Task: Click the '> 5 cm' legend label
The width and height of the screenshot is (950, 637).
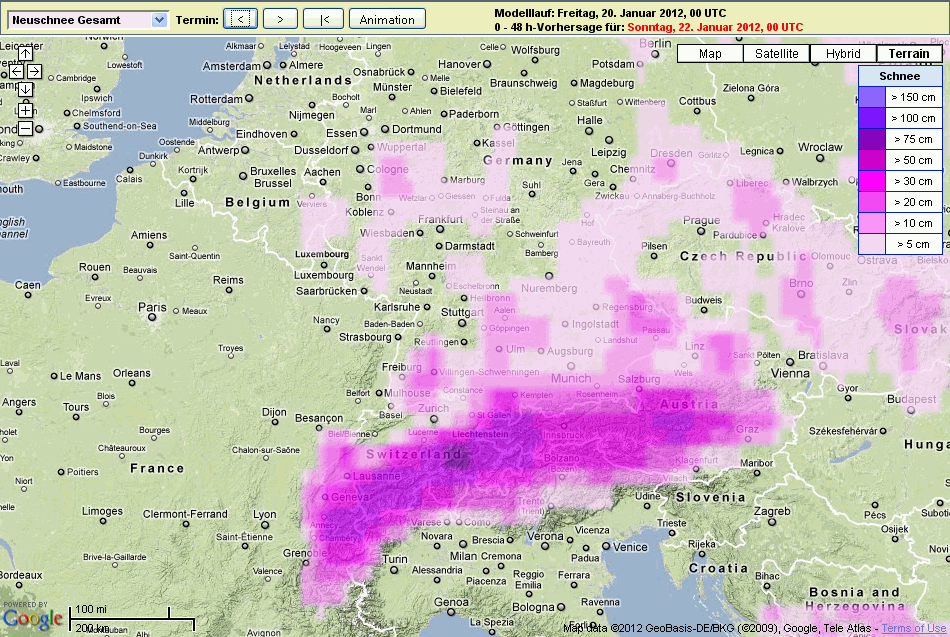Action: [x=913, y=244]
